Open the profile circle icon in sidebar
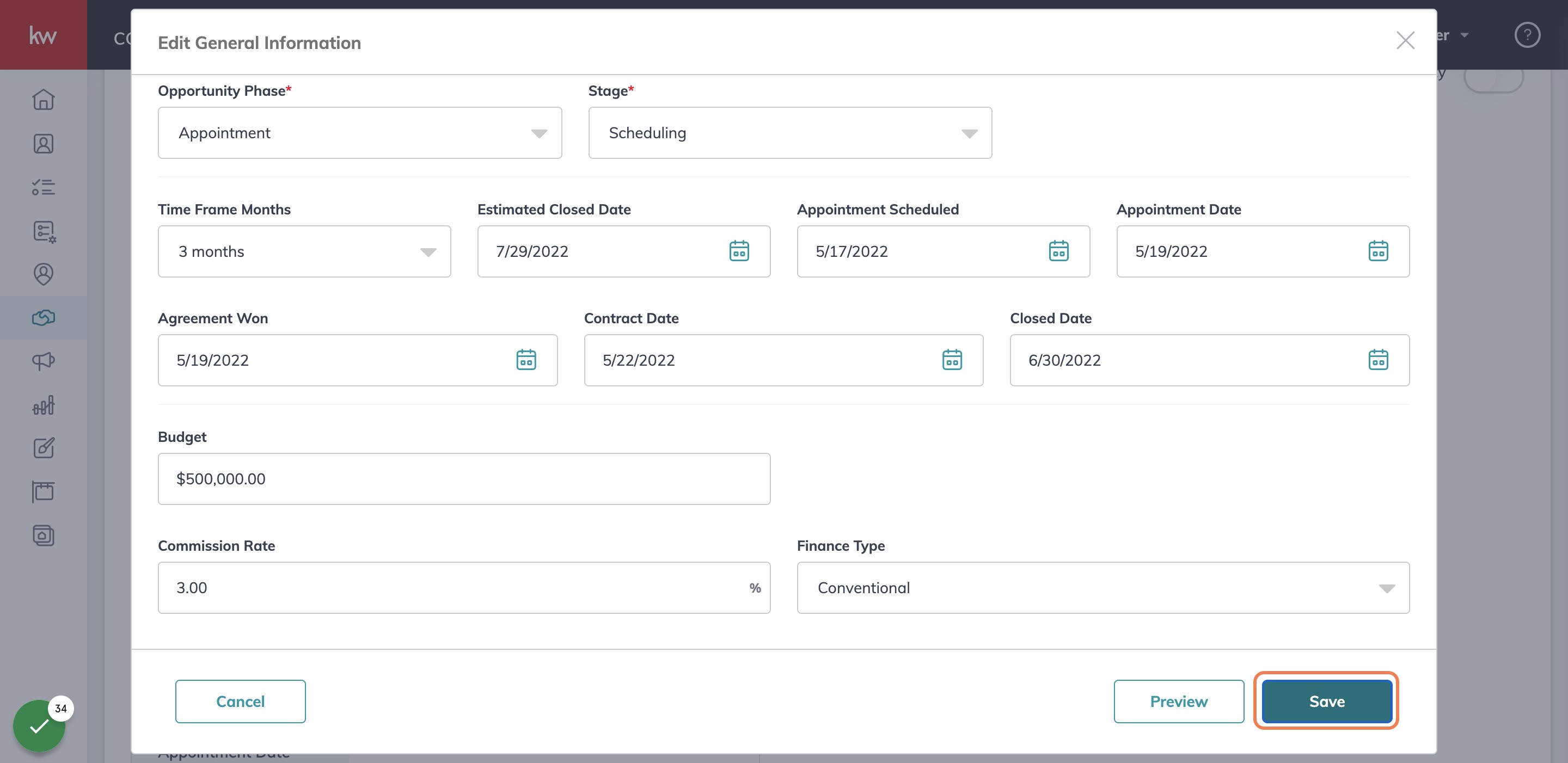 (43, 274)
